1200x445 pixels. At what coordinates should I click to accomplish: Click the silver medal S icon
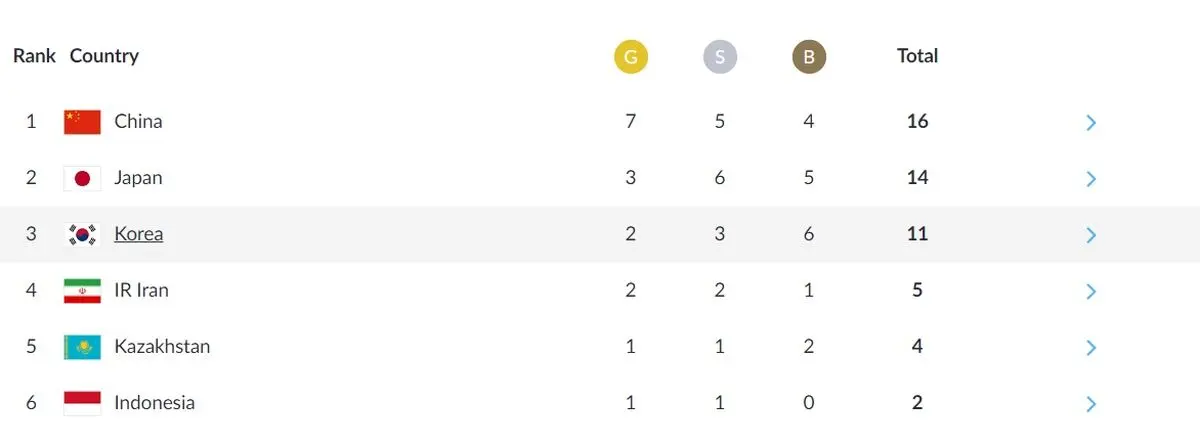[x=720, y=57]
